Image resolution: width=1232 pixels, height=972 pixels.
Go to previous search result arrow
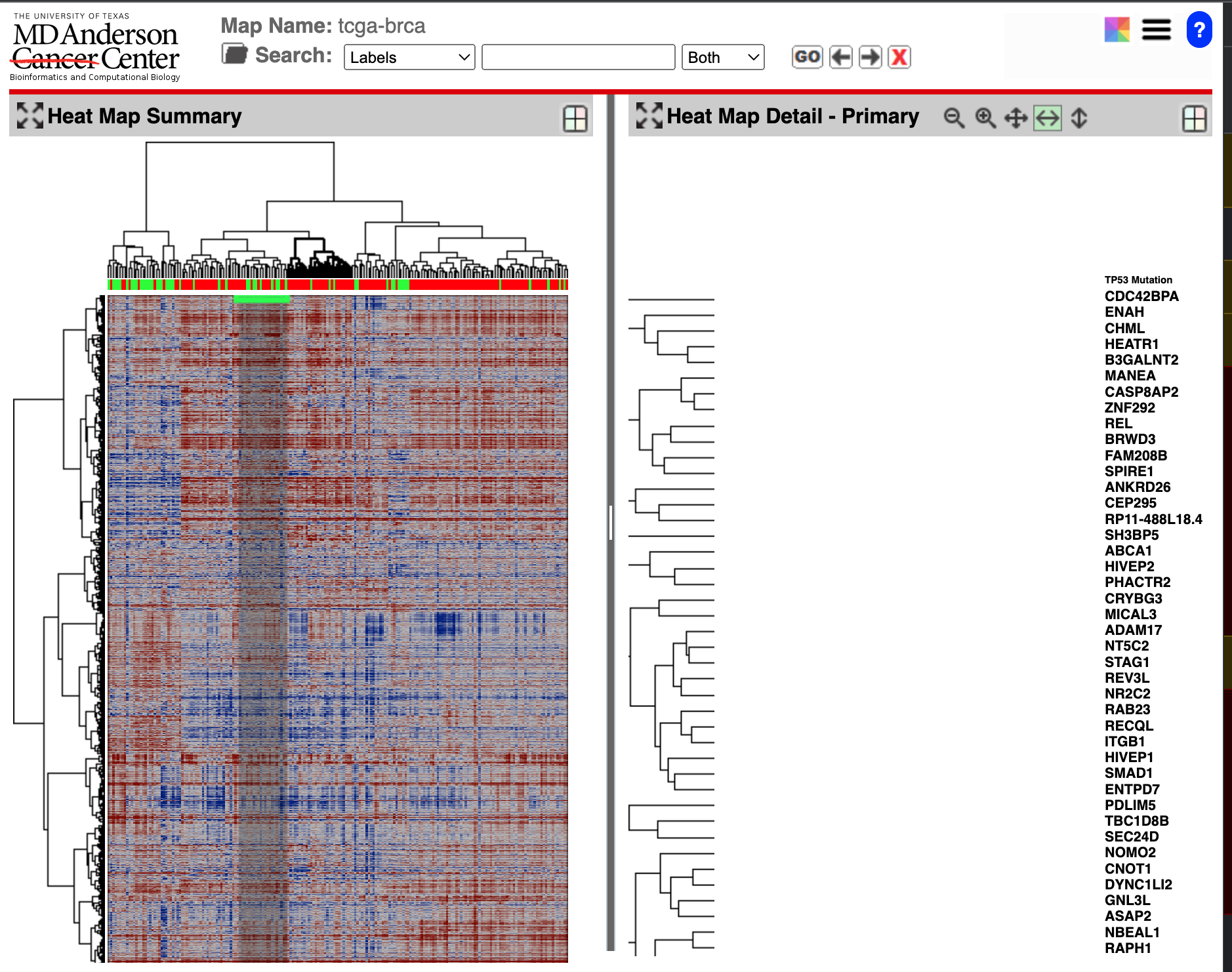841,57
